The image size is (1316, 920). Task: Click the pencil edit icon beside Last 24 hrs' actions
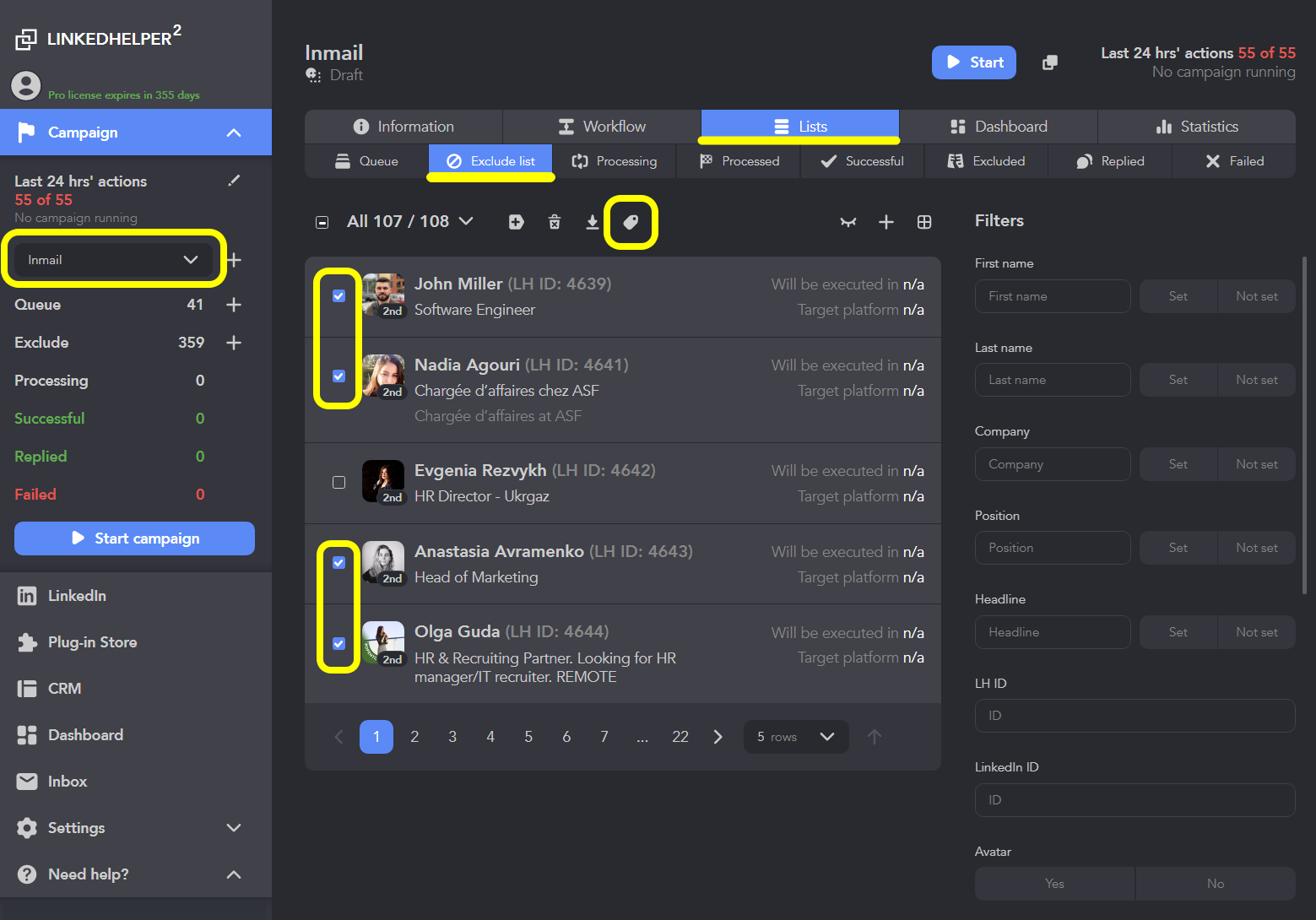click(235, 181)
